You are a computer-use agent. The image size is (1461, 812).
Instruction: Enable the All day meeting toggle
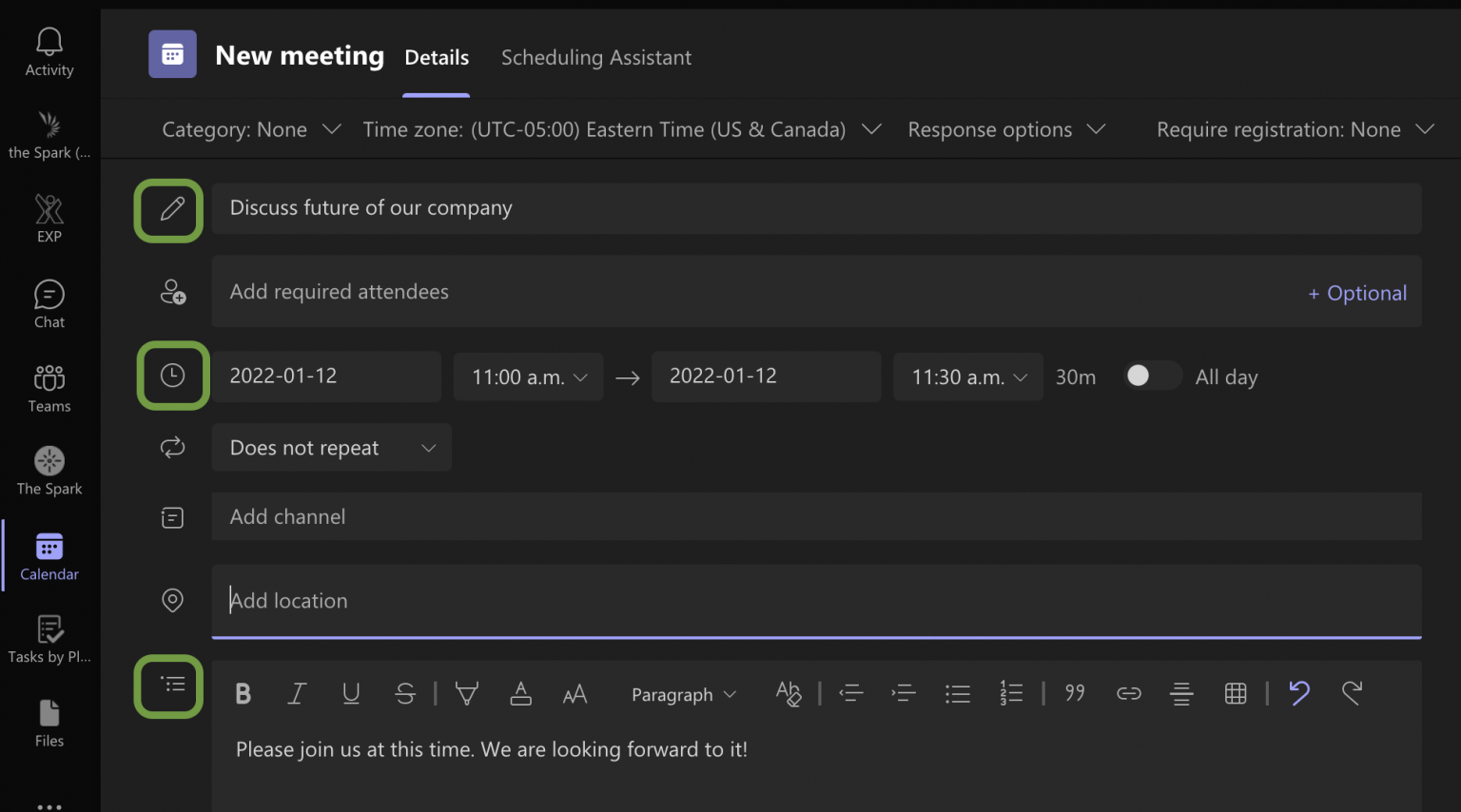pyautogui.click(x=1151, y=377)
